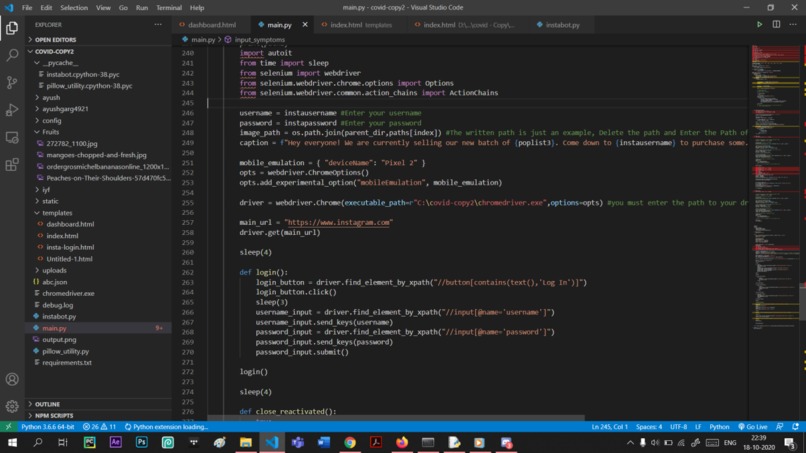
Task: Open the File menu
Action: pos(27,8)
